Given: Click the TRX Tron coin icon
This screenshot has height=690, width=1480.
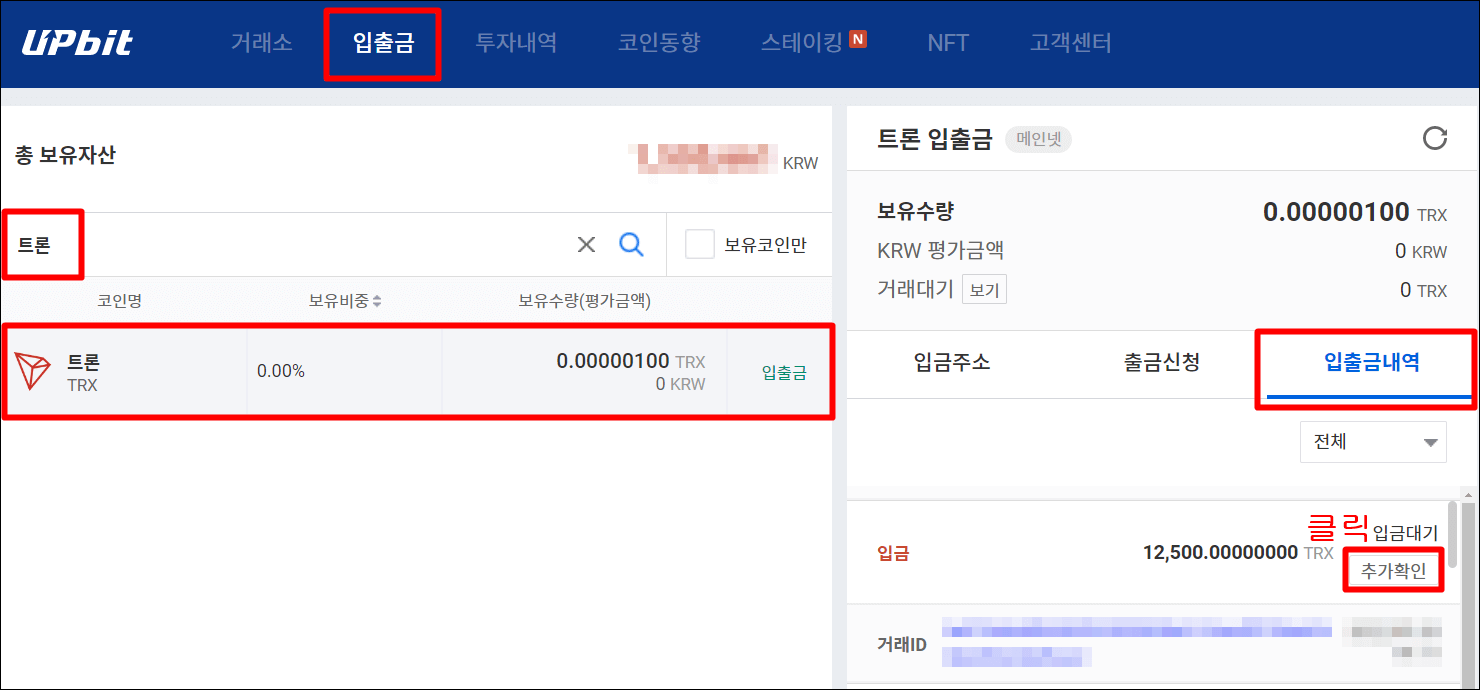Looking at the screenshot, I should pyautogui.click(x=32, y=370).
